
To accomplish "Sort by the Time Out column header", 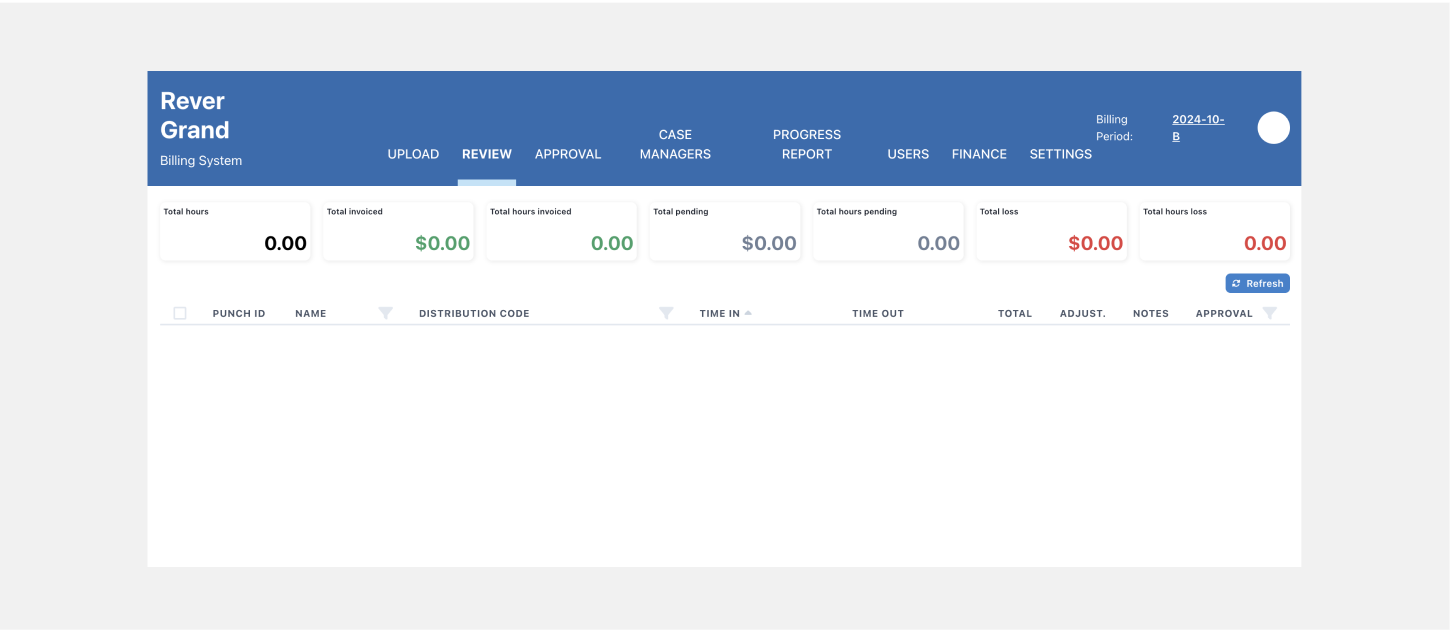I will click(877, 314).
